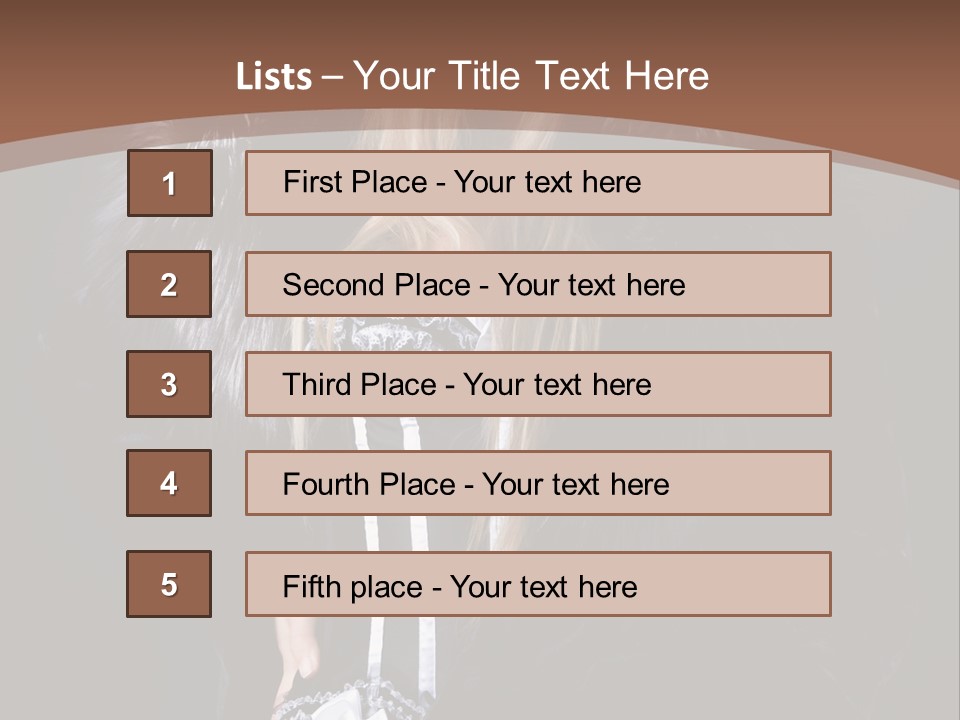Click the number 1 box
The image size is (960, 720).
169,183
